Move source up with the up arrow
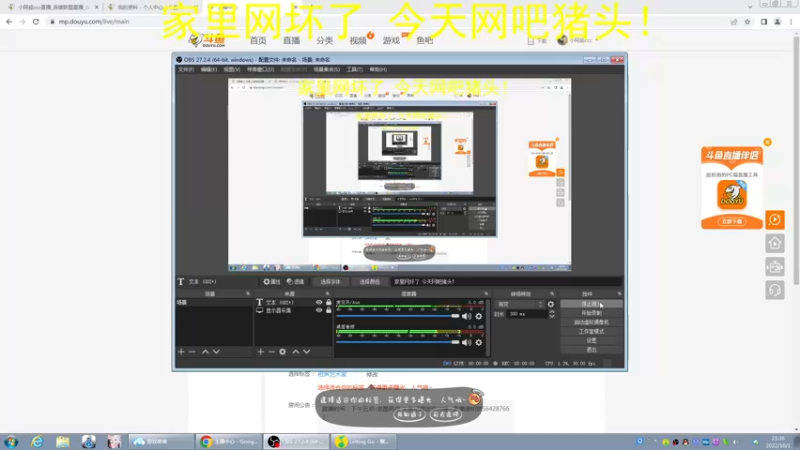 point(295,352)
